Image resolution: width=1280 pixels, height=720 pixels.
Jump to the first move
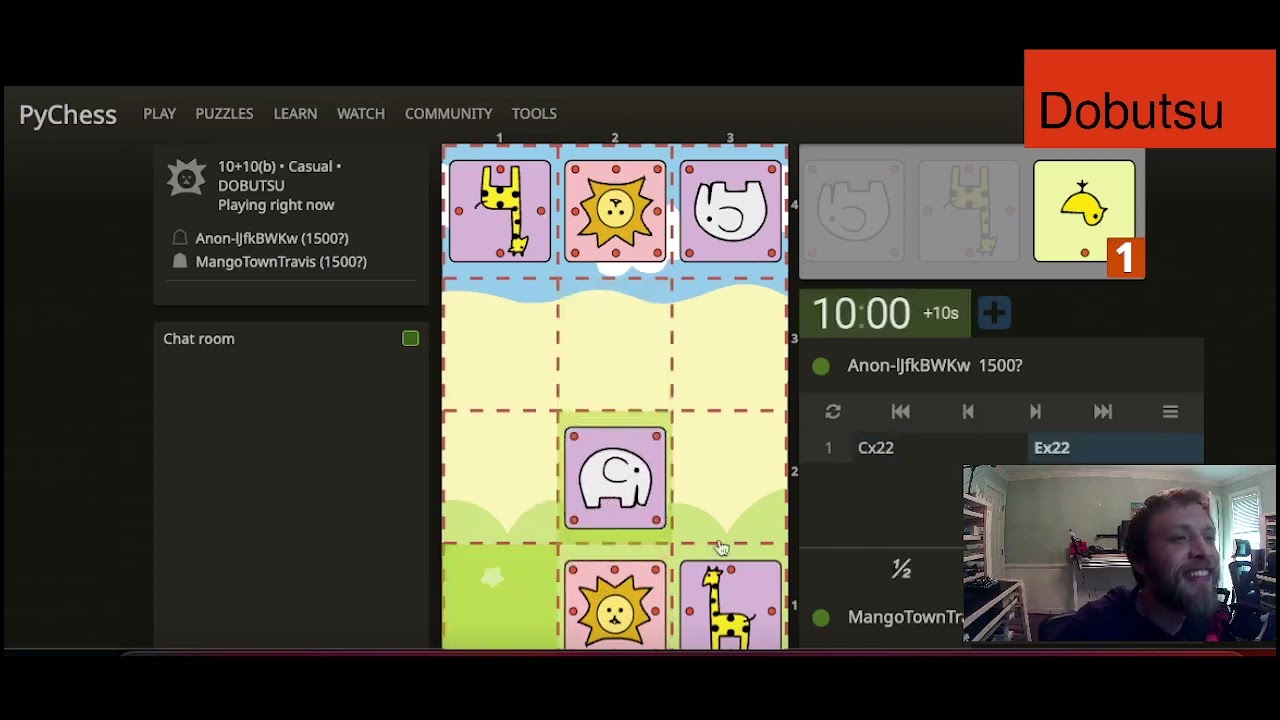[x=900, y=411]
